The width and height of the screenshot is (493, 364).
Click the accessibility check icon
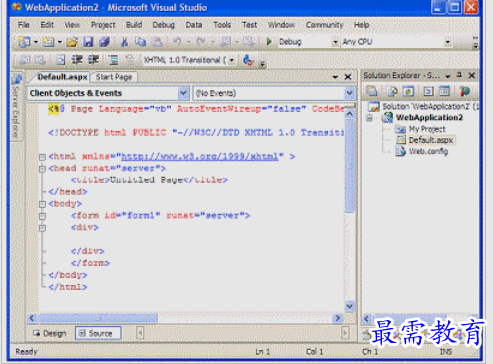pyautogui.click(x=248, y=60)
